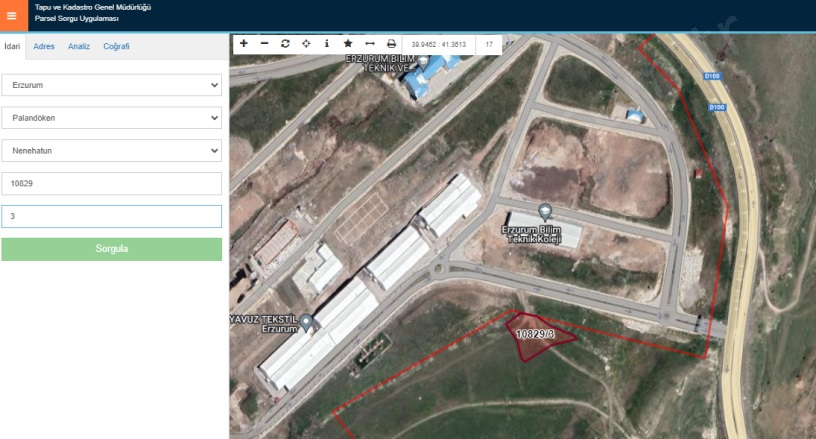Zoom out with the minus icon
Screen dimensions: 816x439
point(264,44)
